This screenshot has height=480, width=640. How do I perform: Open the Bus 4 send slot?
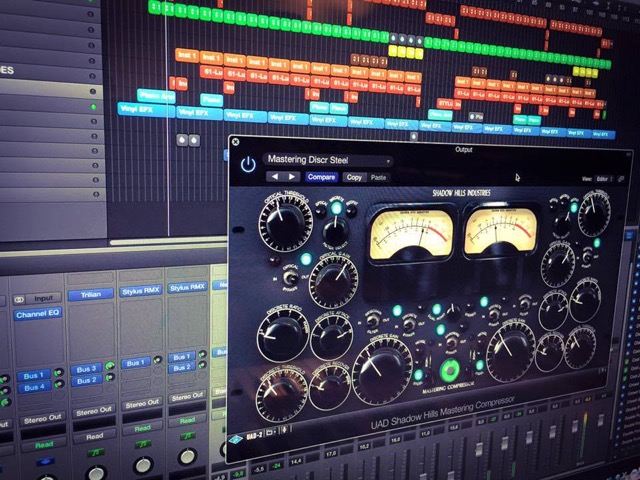click(34, 387)
